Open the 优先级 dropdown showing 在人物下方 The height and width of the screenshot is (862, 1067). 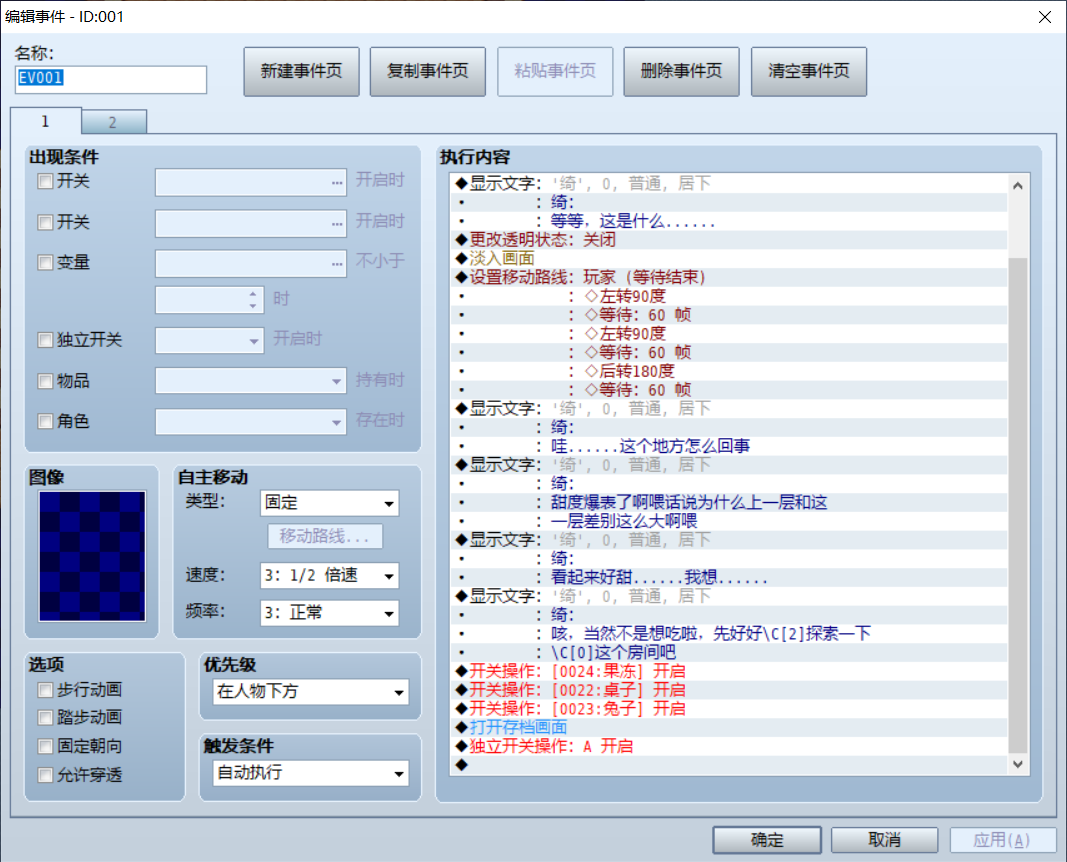[311, 692]
